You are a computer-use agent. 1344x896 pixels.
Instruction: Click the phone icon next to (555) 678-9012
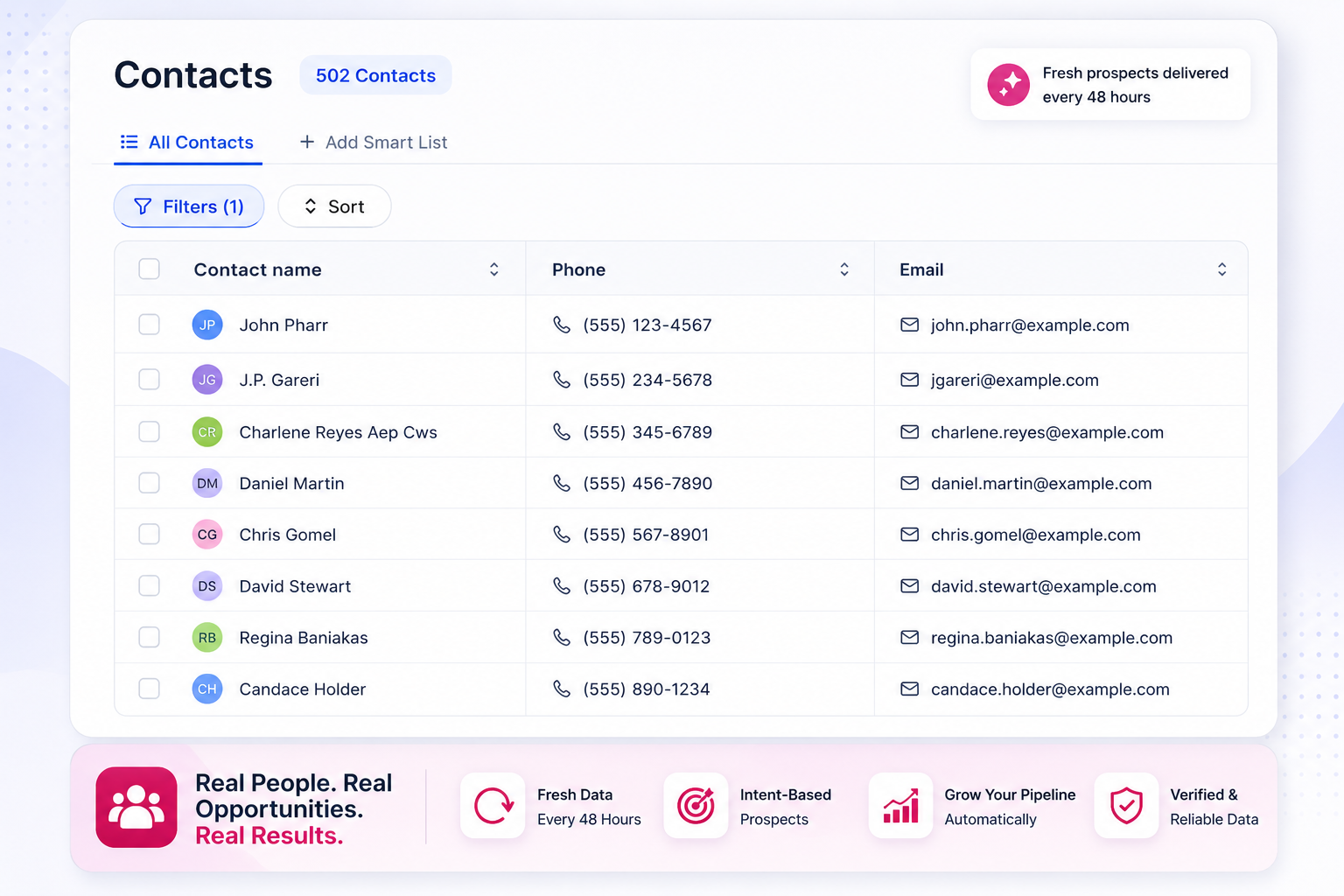pos(562,586)
